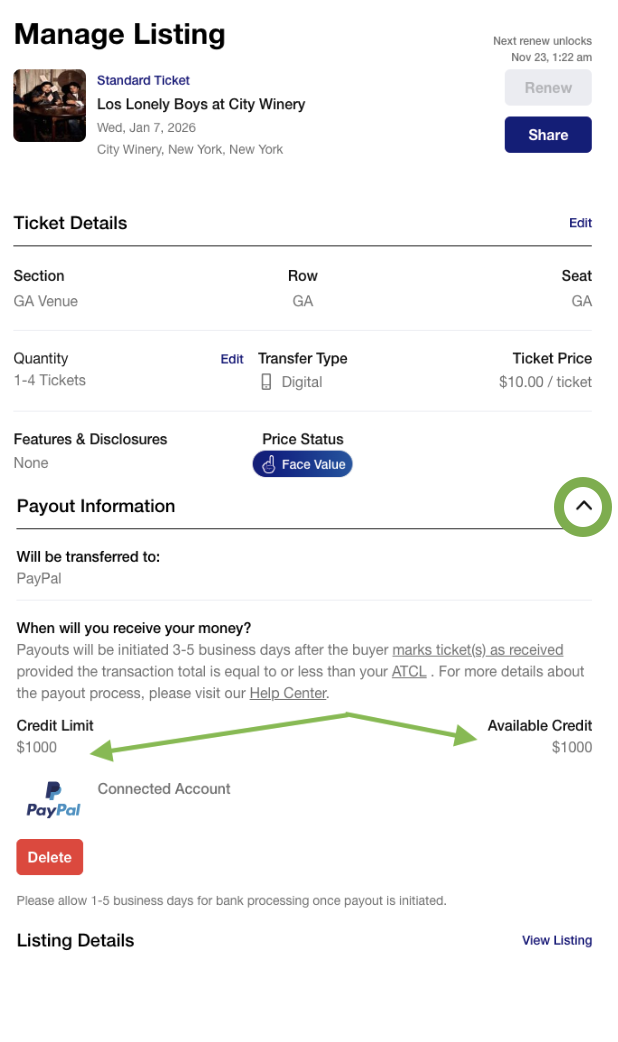This screenshot has height=1042, width=618.
Task: Select the Standard Ticket label
Action: tap(143, 80)
